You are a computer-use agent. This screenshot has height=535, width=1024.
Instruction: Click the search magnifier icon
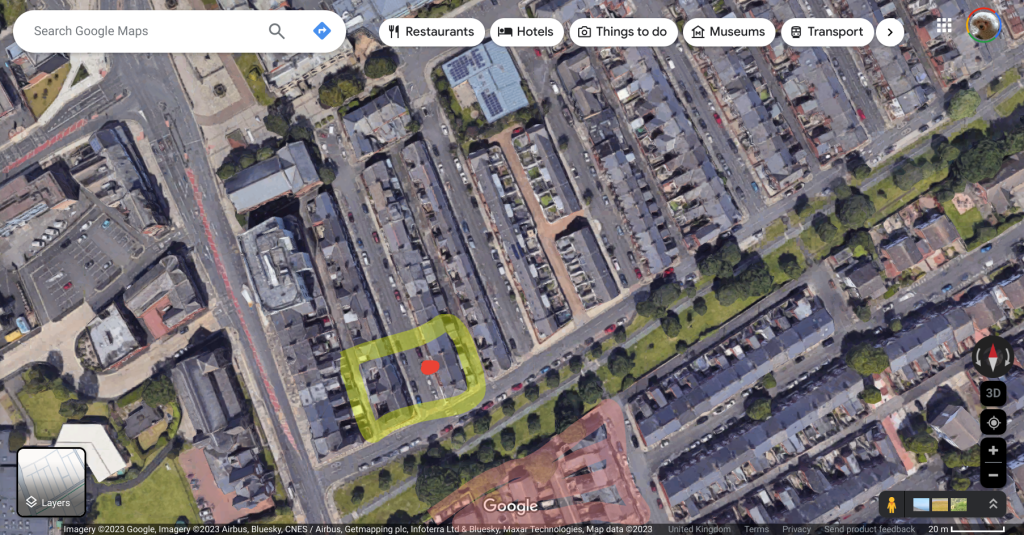point(277,31)
